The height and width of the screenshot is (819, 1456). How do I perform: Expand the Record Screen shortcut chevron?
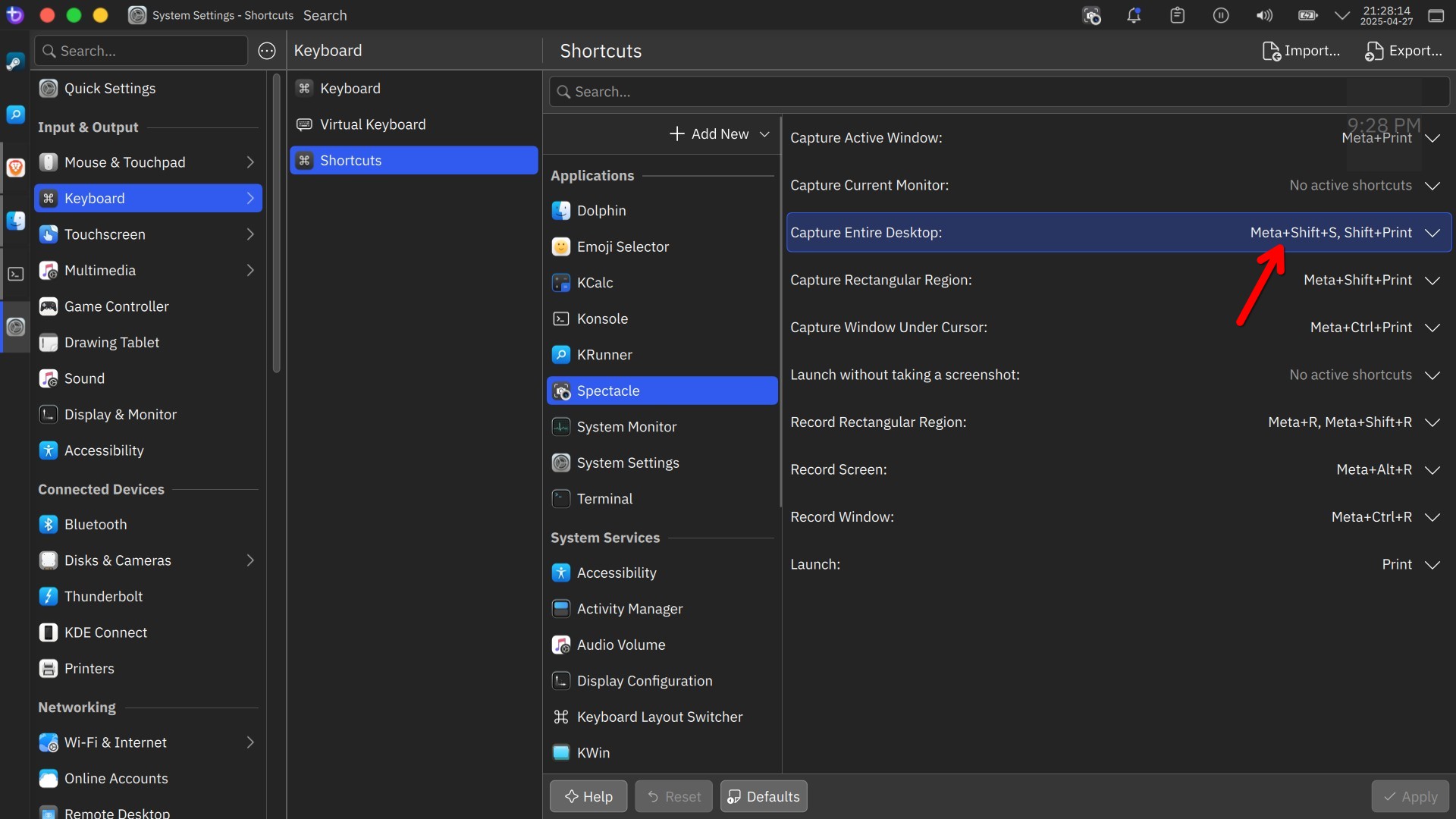pyautogui.click(x=1432, y=470)
